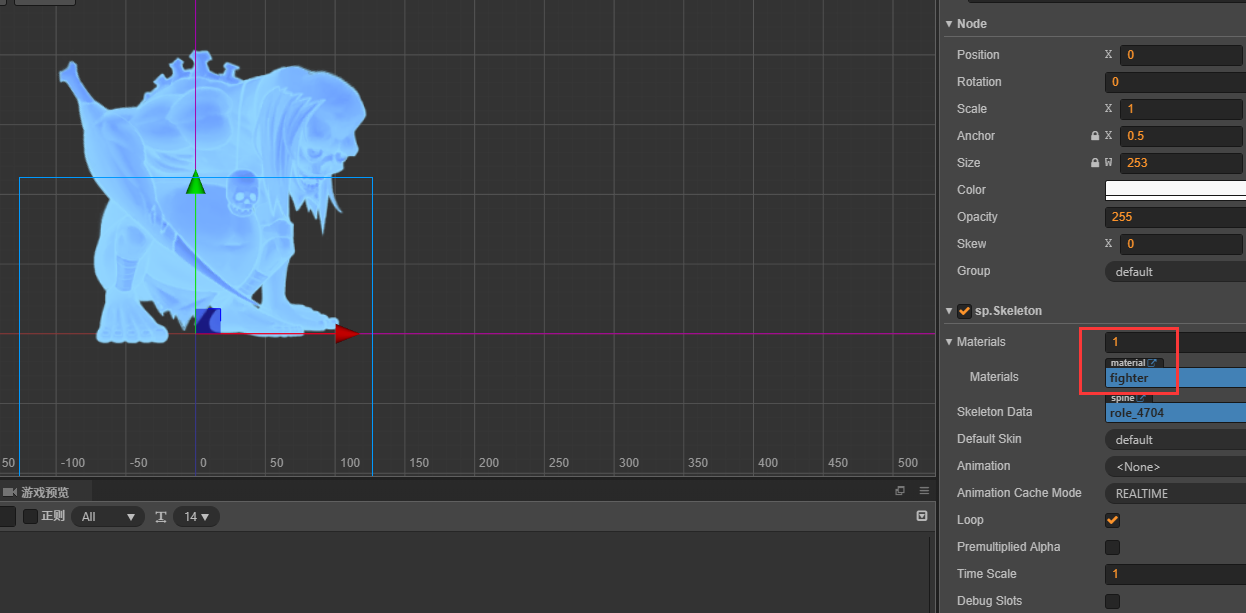Collapse the sp.Skeleton section
Screen dimensions: 1246x613
949,311
